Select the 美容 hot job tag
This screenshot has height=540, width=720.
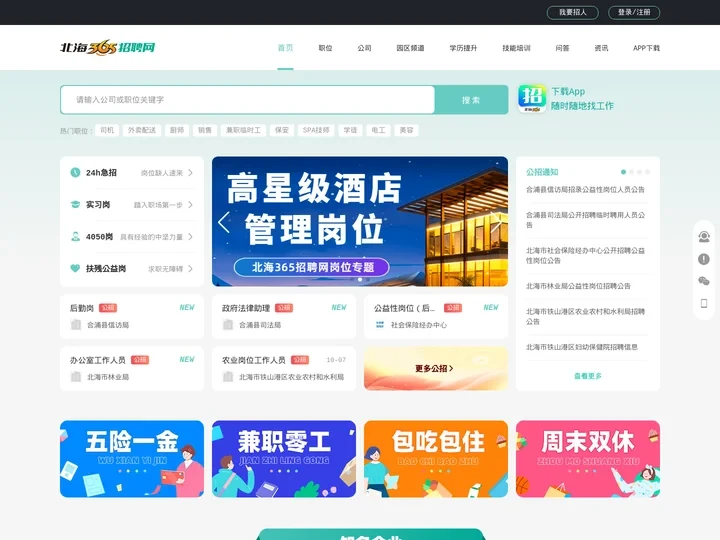point(406,130)
